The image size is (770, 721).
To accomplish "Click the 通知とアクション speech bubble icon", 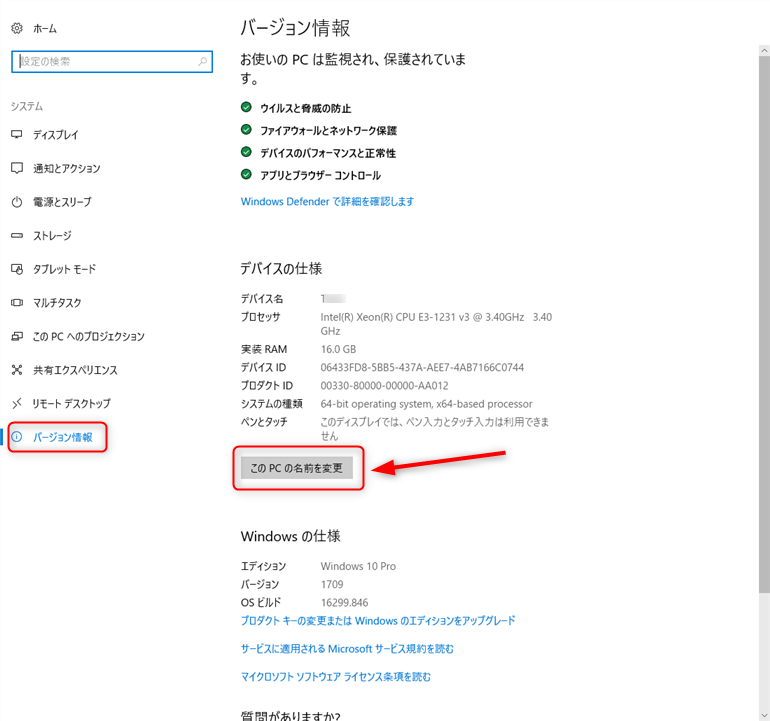I will [x=17, y=168].
